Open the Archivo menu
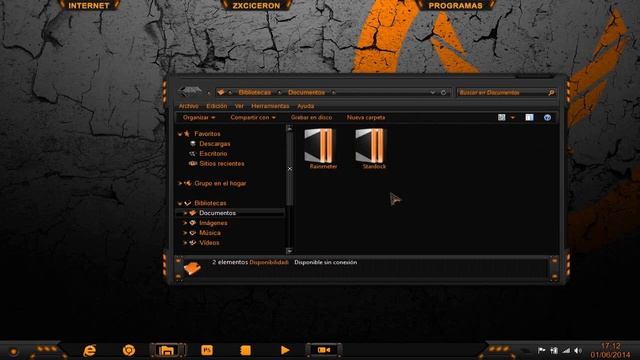Screen dimensions: 640x360 coord(189,106)
